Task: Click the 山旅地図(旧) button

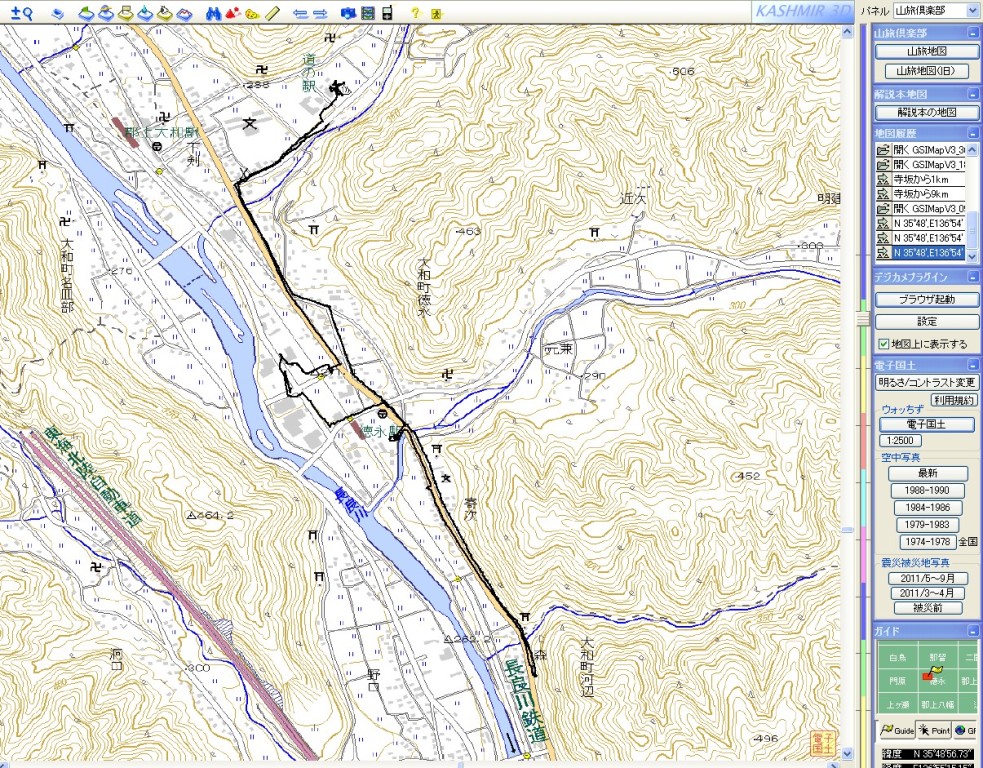Action: pos(927,71)
